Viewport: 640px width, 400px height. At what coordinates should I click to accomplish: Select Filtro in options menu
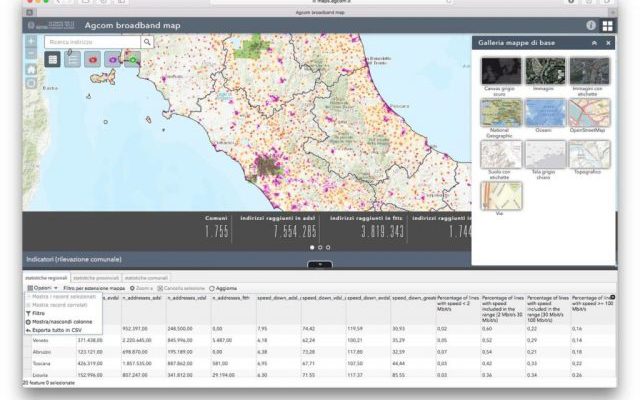click(x=38, y=313)
